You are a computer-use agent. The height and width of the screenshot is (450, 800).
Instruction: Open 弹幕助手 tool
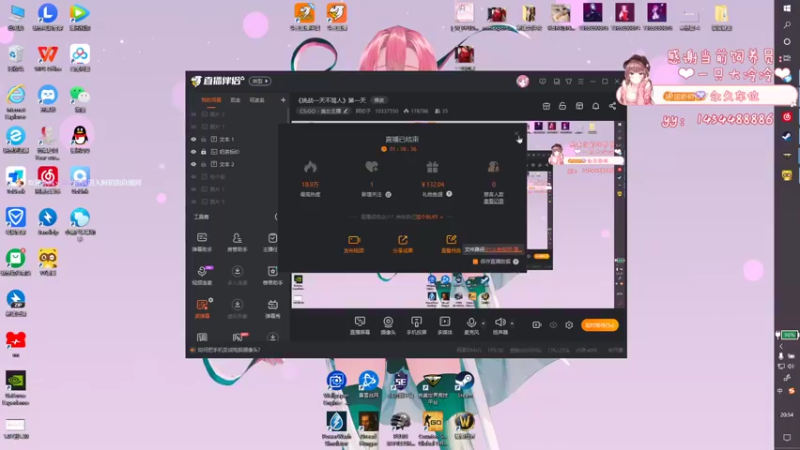(x=202, y=242)
